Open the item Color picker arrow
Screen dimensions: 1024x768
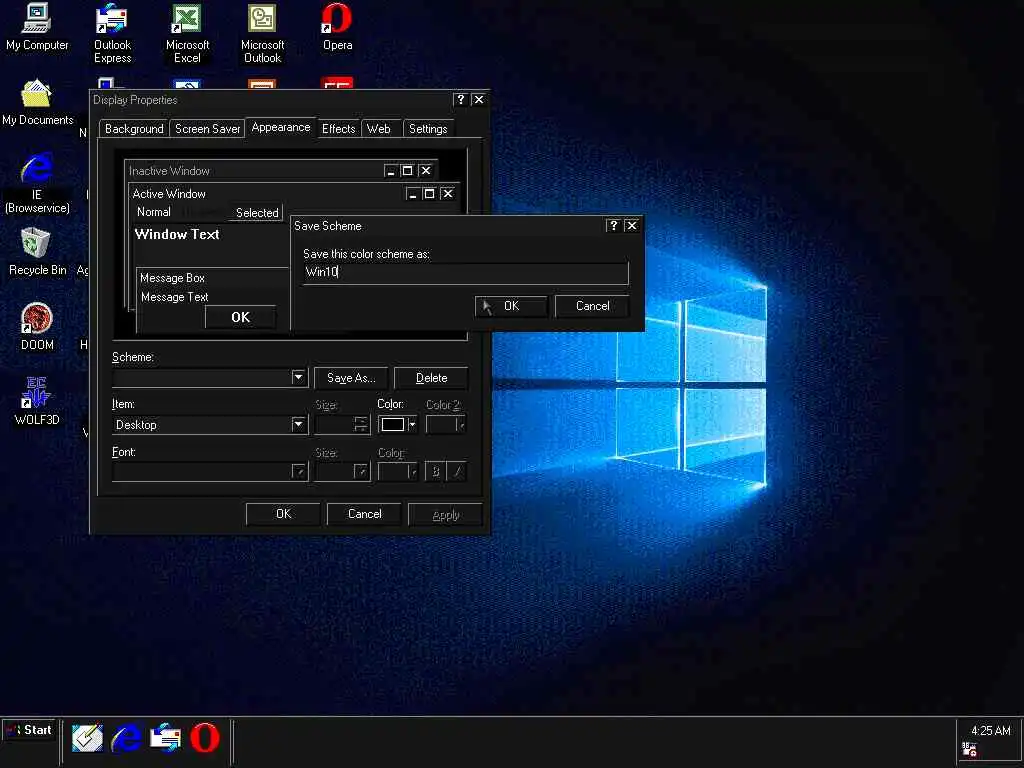pos(412,424)
